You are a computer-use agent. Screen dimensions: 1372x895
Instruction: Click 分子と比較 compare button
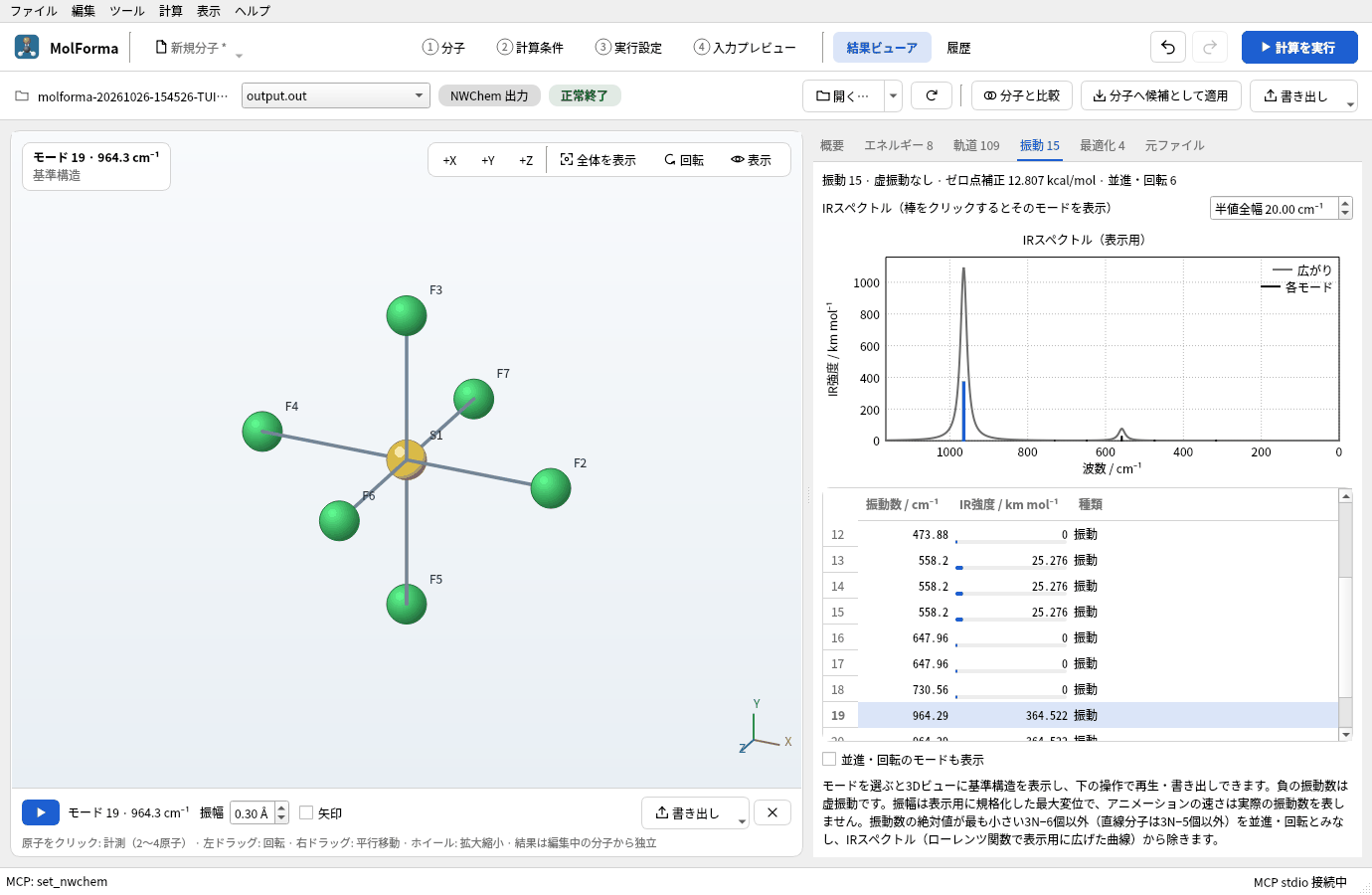1022,95
